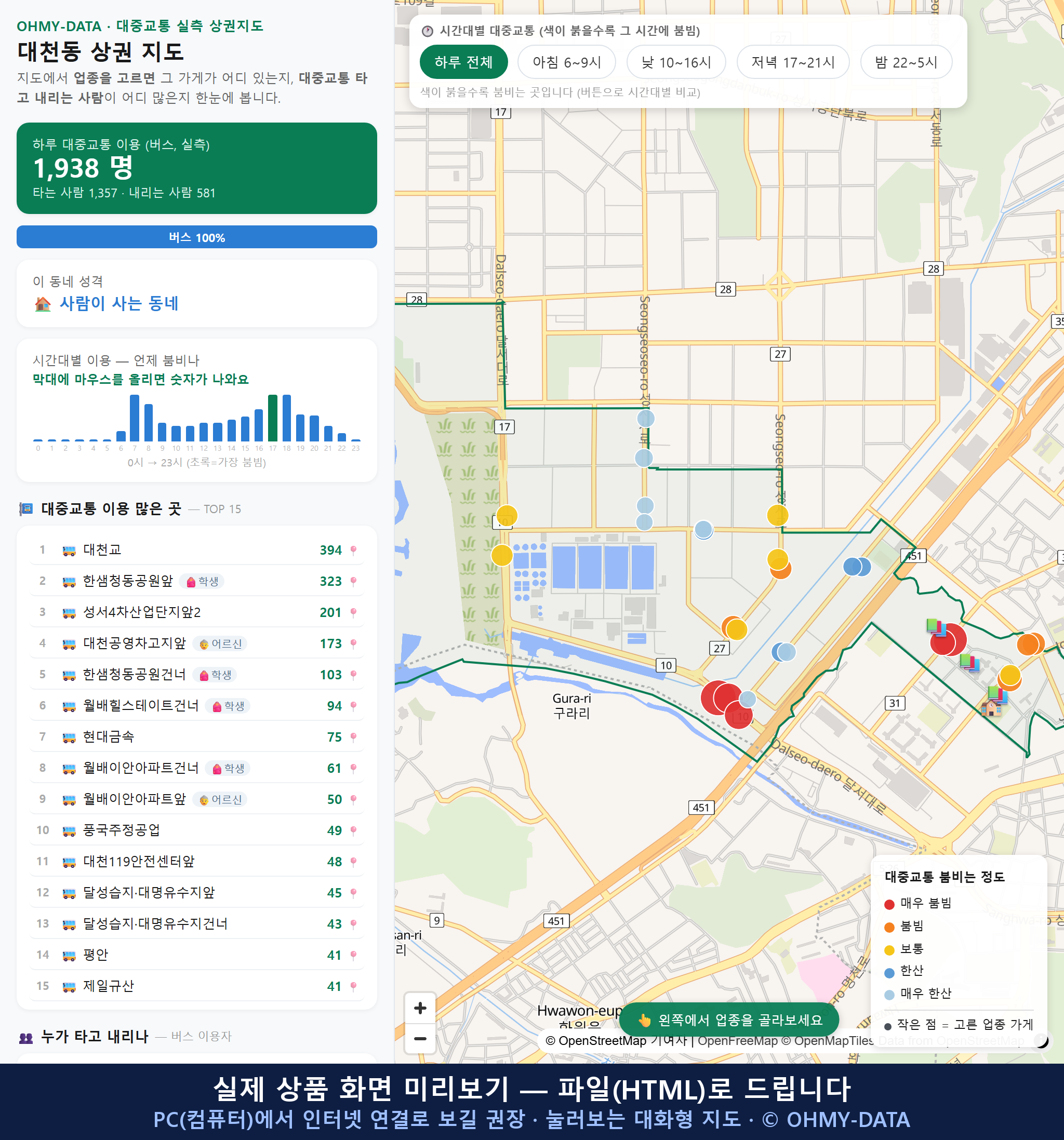
Task: Click the pin icon on 제일규산 row
Action: 353,986
